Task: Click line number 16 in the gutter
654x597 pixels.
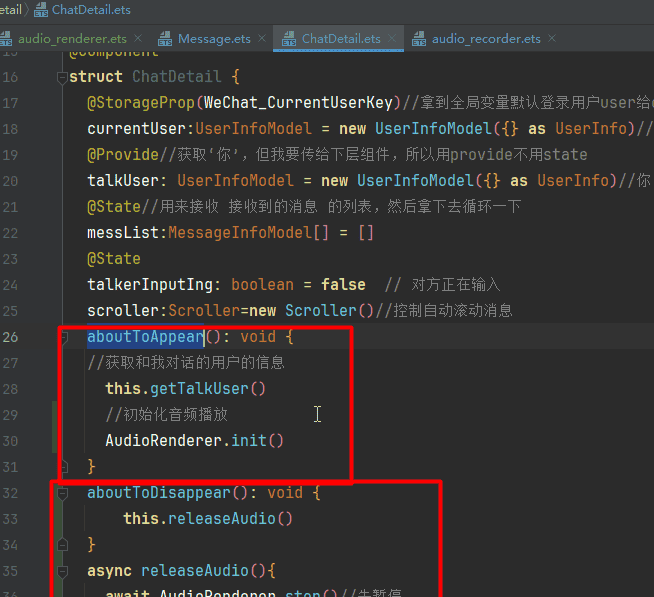Action: pos(10,77)
